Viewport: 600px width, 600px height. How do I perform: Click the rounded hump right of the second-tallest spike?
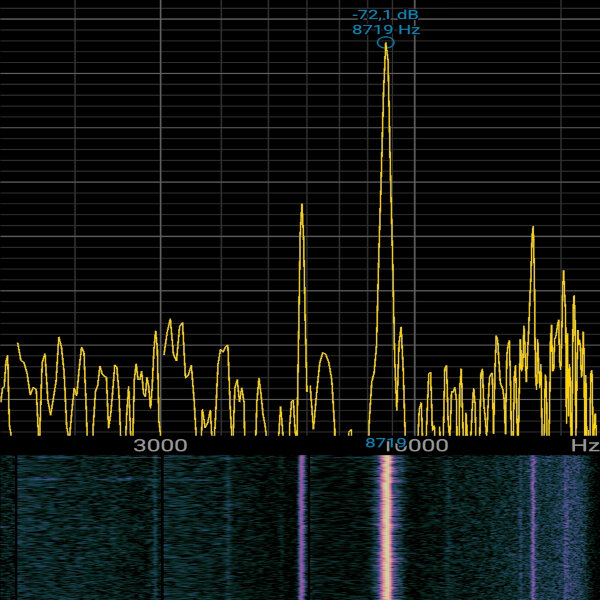tap(322, 356)
